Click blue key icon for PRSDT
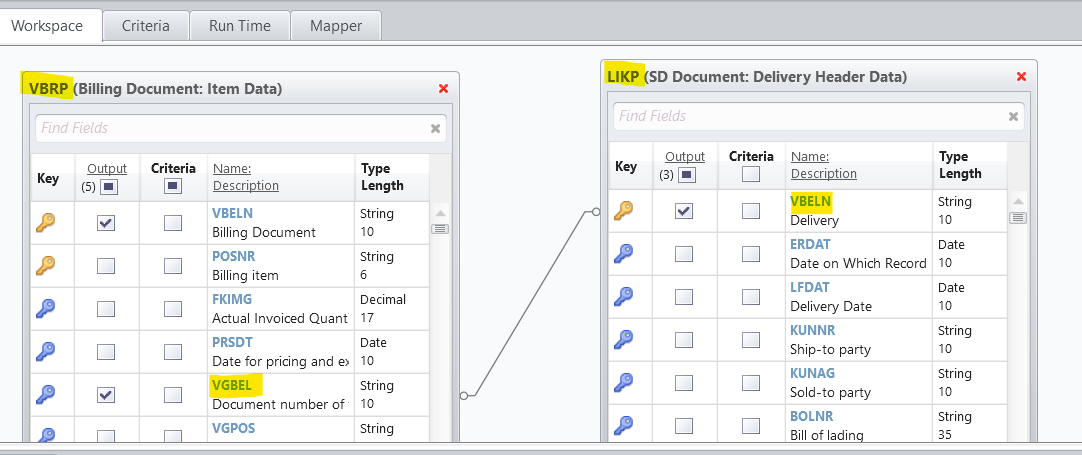The image size is (1082, 455). click(x=46, y=351)
